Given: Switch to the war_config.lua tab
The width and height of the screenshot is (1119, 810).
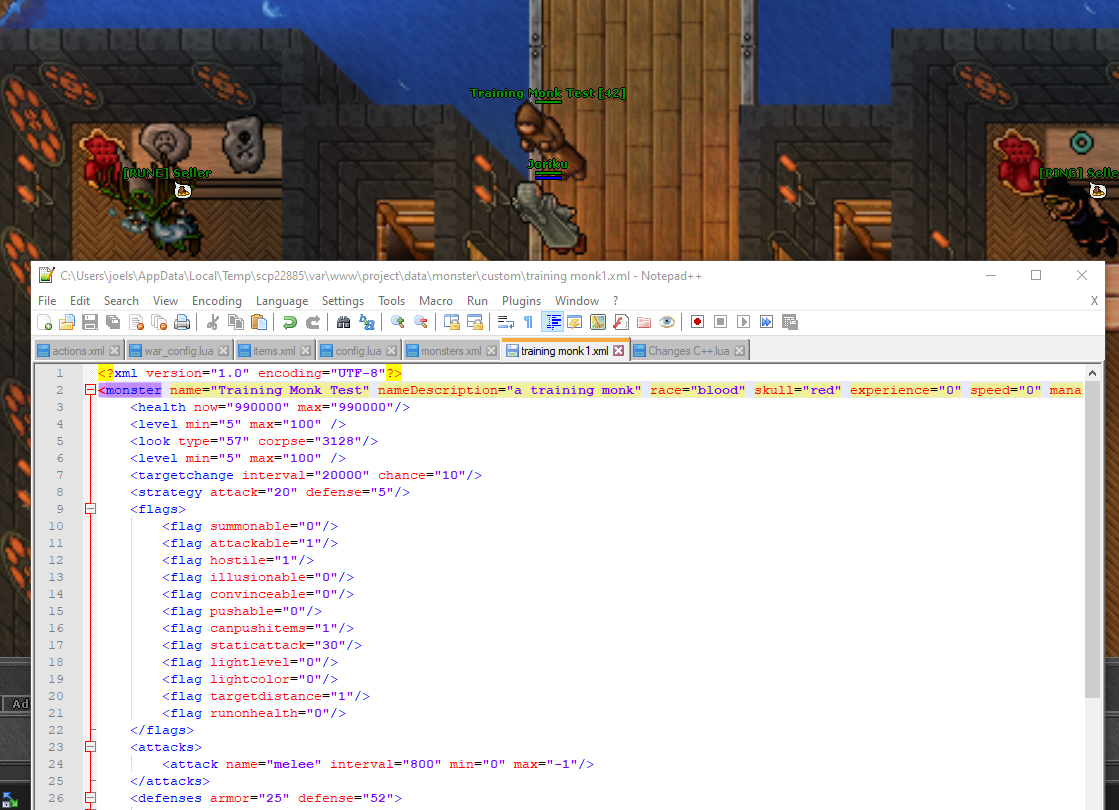Looking at the screenshot, I should [x=179, y=351].
